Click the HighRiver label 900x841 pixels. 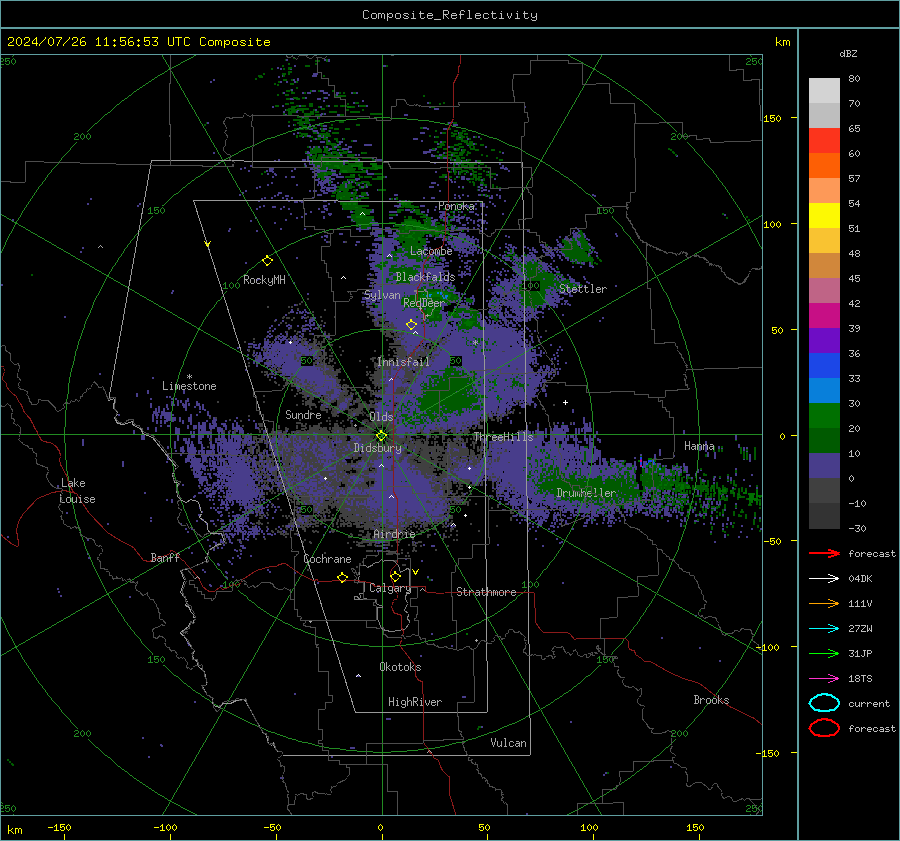pos(415,702)
